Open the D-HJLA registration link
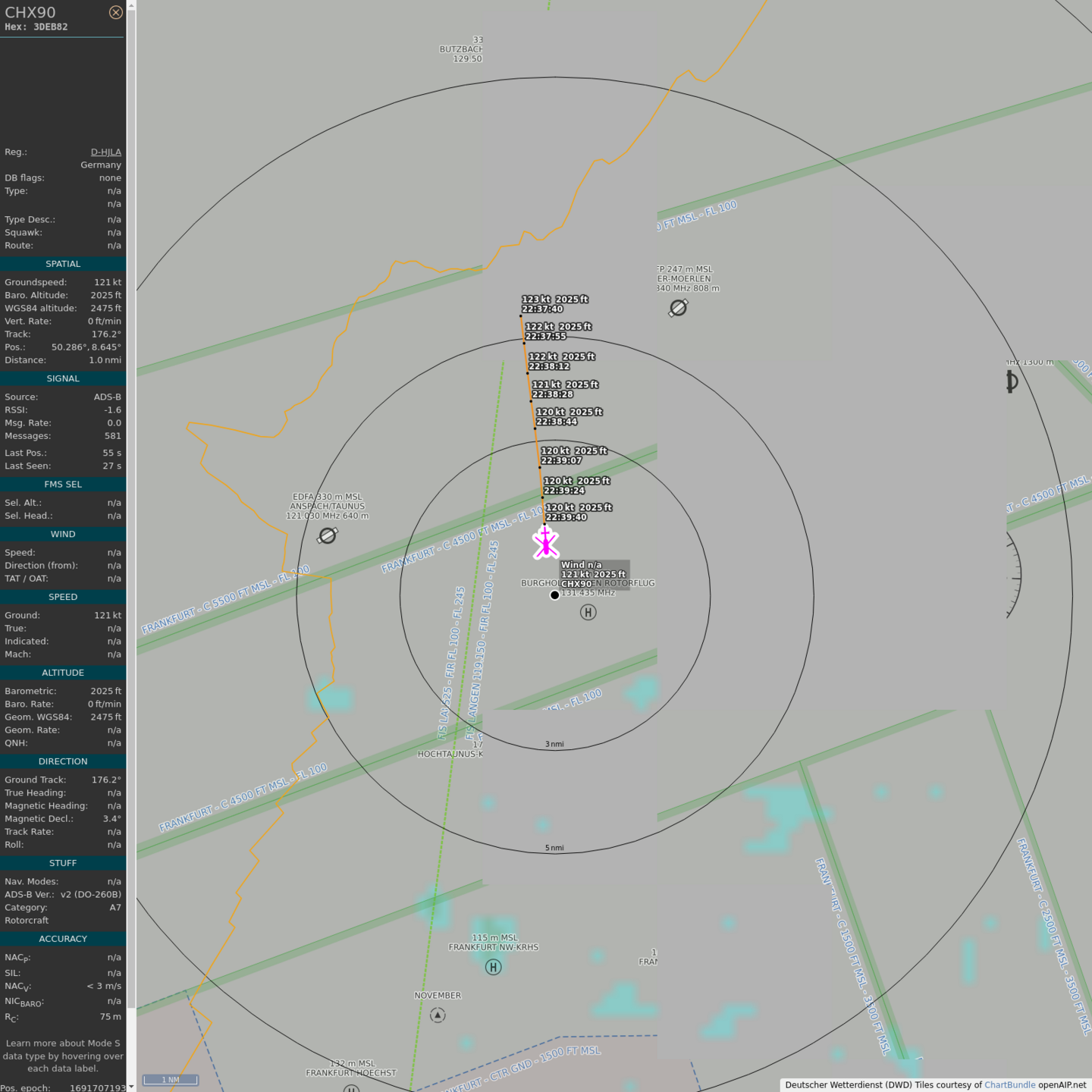This screenshot has height=1092, width=1092. tap(105, 152)
